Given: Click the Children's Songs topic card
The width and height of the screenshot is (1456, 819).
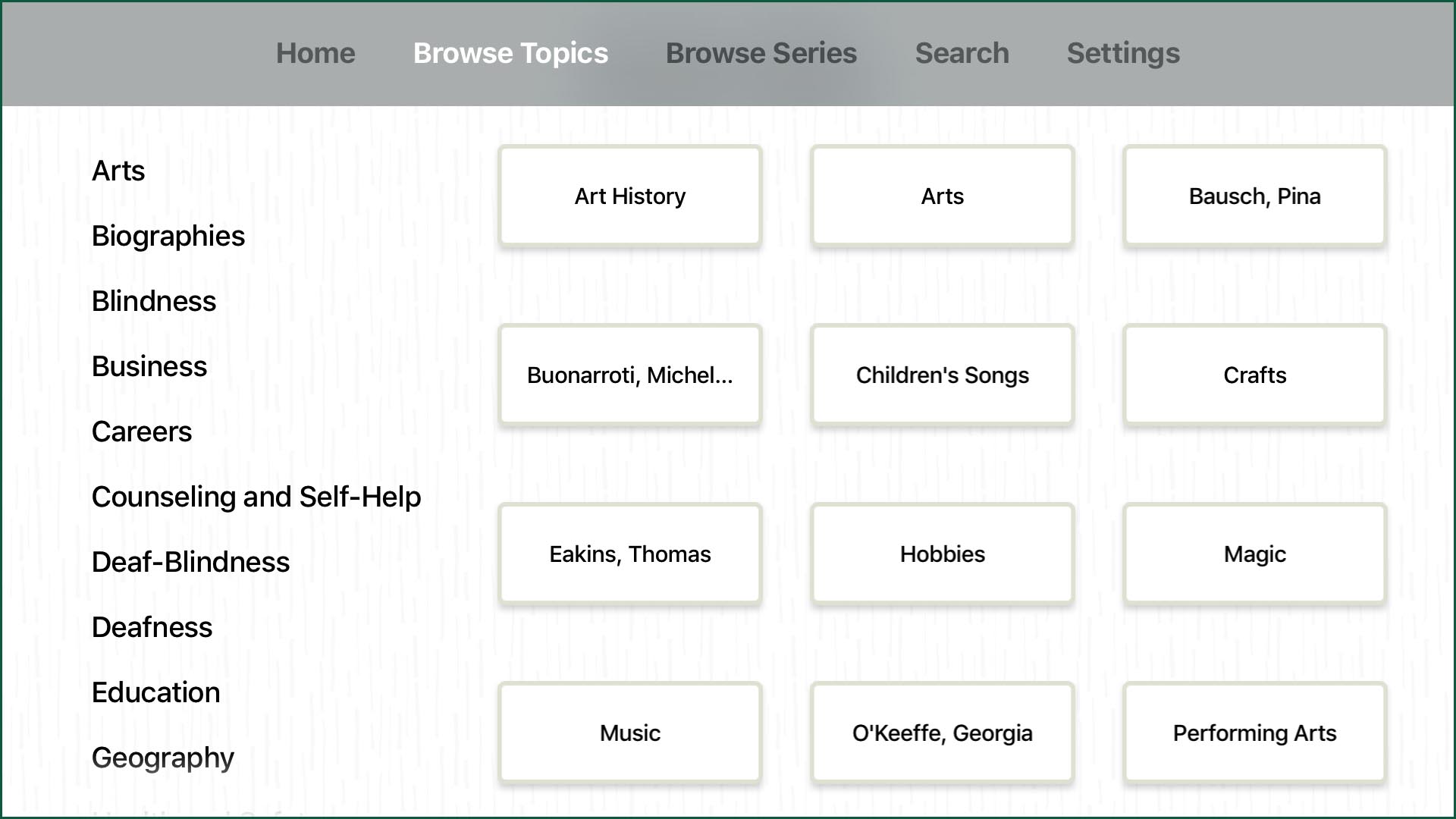Looking at the screenshot, I should coord(943,374).
